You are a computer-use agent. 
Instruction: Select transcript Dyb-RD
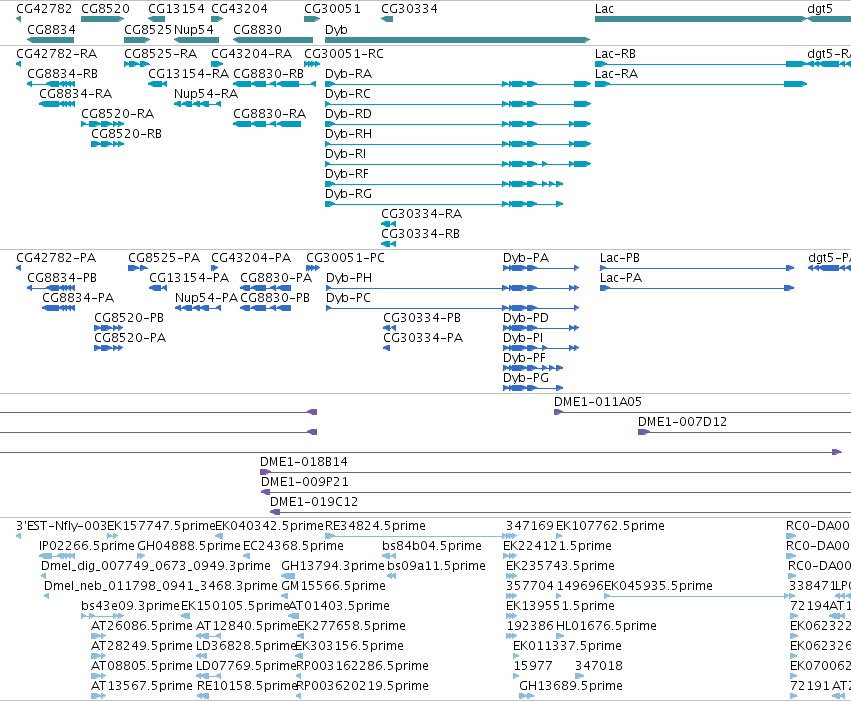[458, 124]
